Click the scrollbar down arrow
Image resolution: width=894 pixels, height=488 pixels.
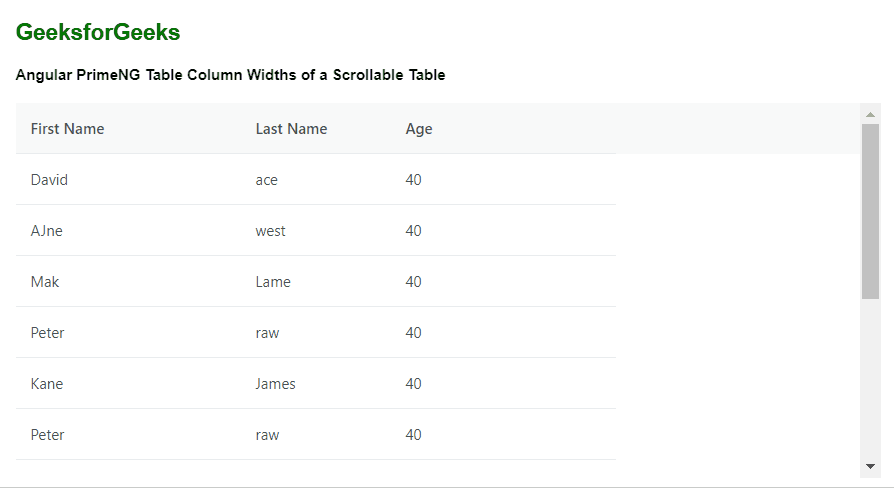(x=870, y=466)
